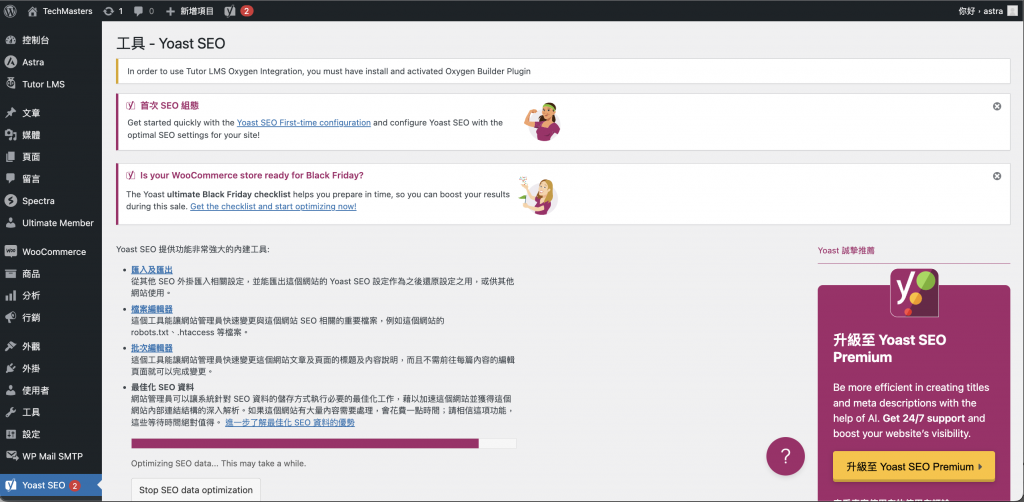Click the 設定 settings icon
The height and width of the screenshot is (502, 1024).
10,434
